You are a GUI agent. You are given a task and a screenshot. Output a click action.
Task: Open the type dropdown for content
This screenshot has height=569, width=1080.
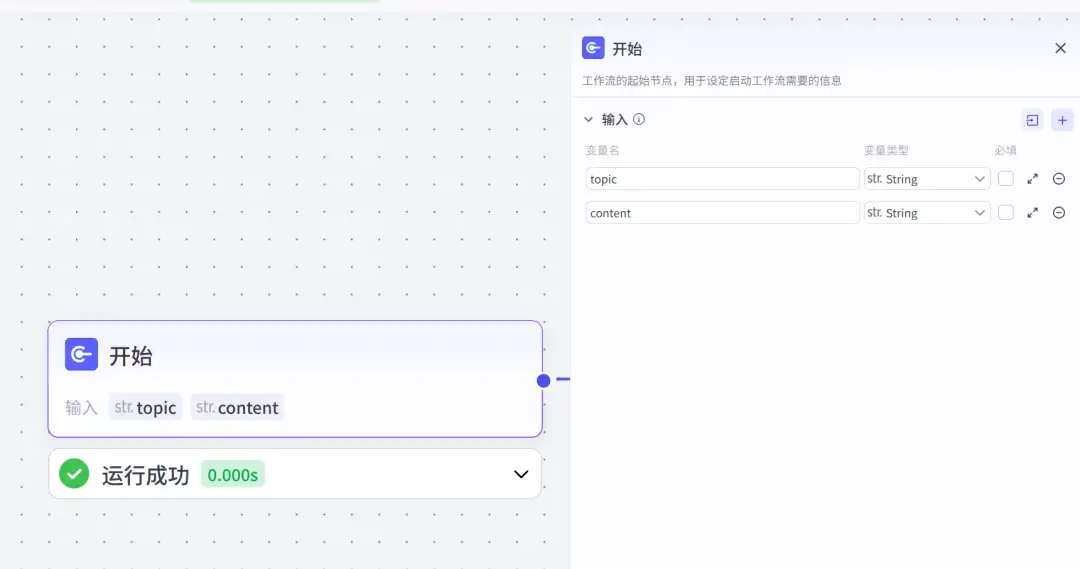tap(927, 213)
